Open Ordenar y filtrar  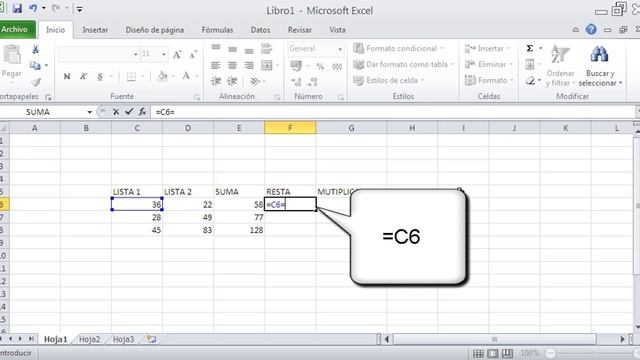point(560,65)
